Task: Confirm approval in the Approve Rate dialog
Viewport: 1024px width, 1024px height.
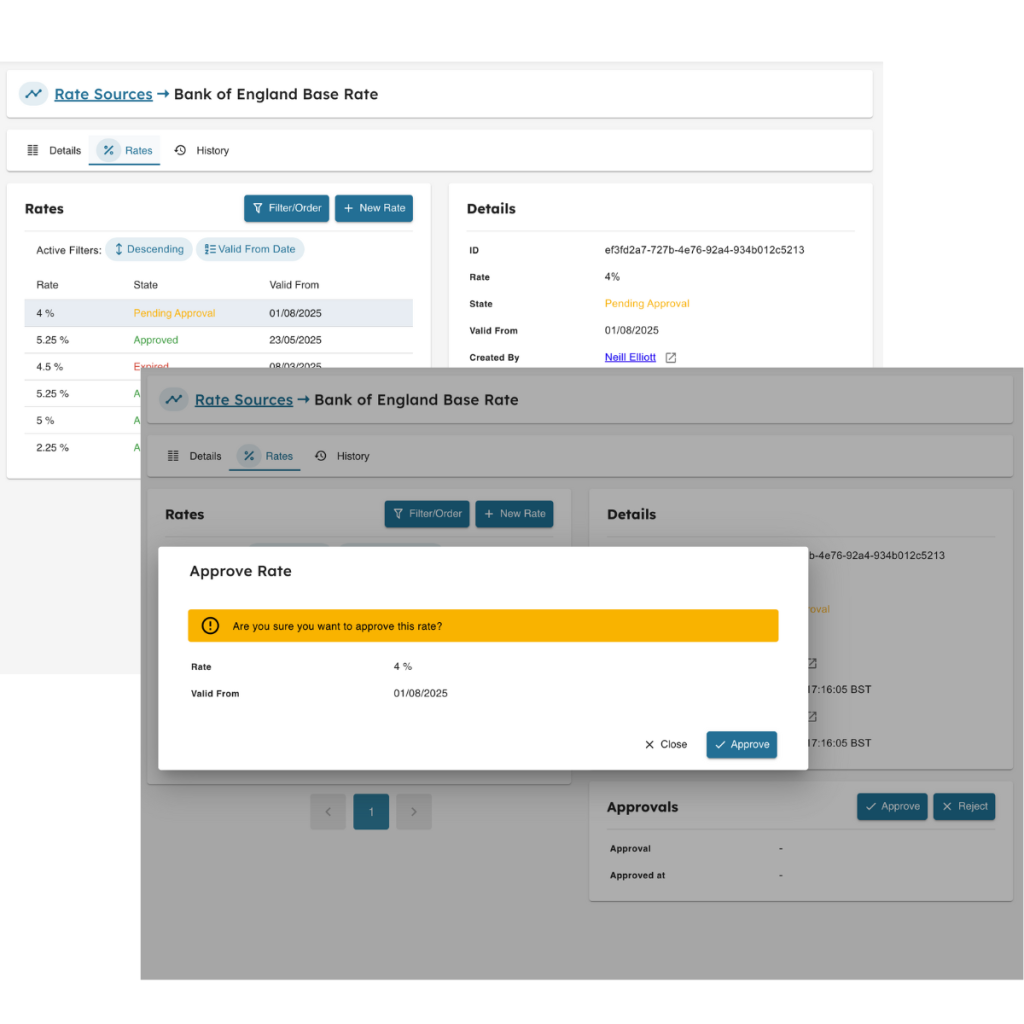Action: coord(742,744)
